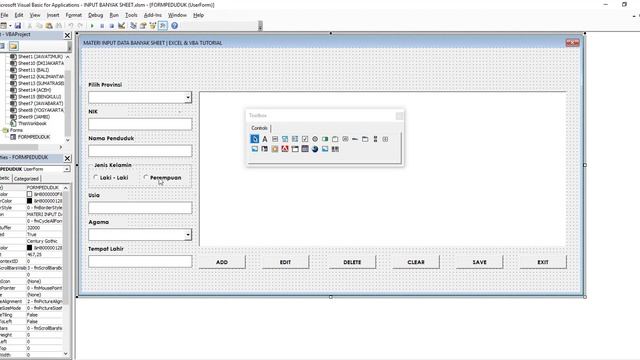Select the Laki - Laki radio button
This screenshot has height=360, width=640.
96,178
